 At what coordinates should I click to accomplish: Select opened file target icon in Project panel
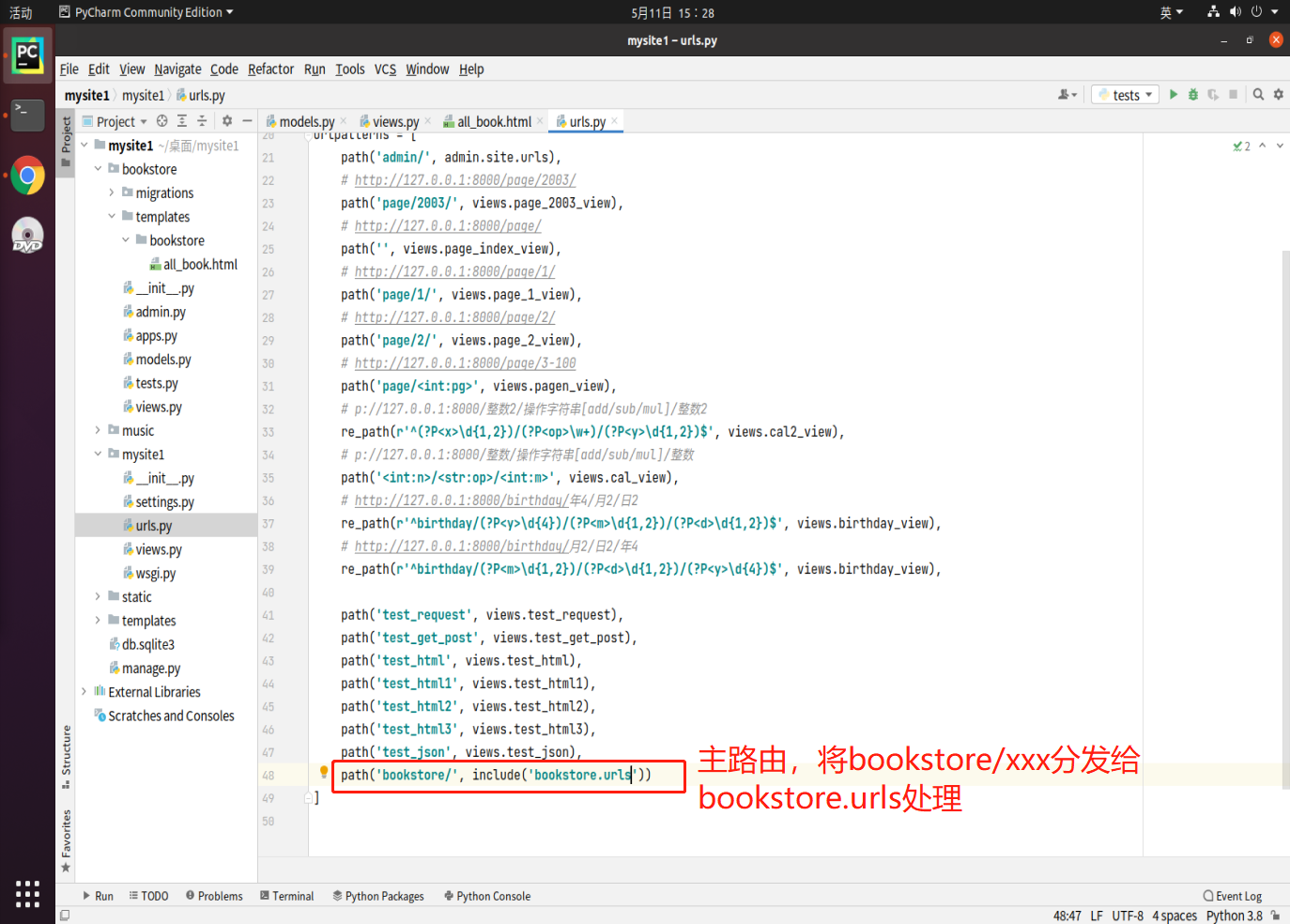pos(162,121)
